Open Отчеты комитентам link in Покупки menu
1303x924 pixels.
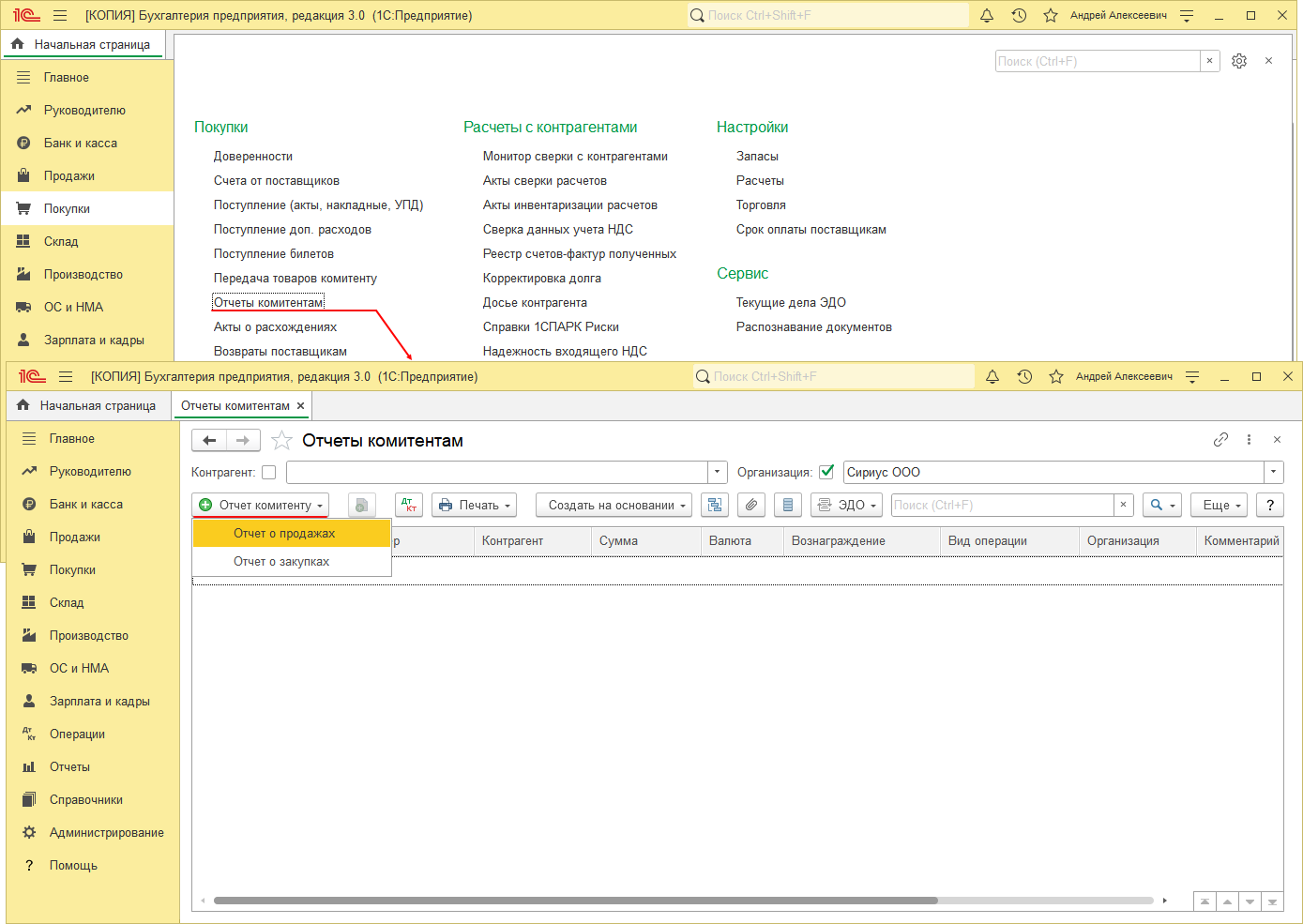pos(268,303)
